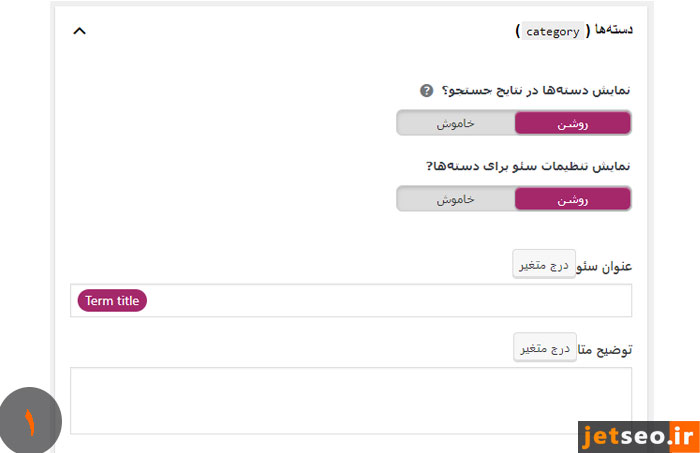The width and height of the screenshot is (700, 453).
Task: Switch search results display to خاموش
Action: pos(455,123)
